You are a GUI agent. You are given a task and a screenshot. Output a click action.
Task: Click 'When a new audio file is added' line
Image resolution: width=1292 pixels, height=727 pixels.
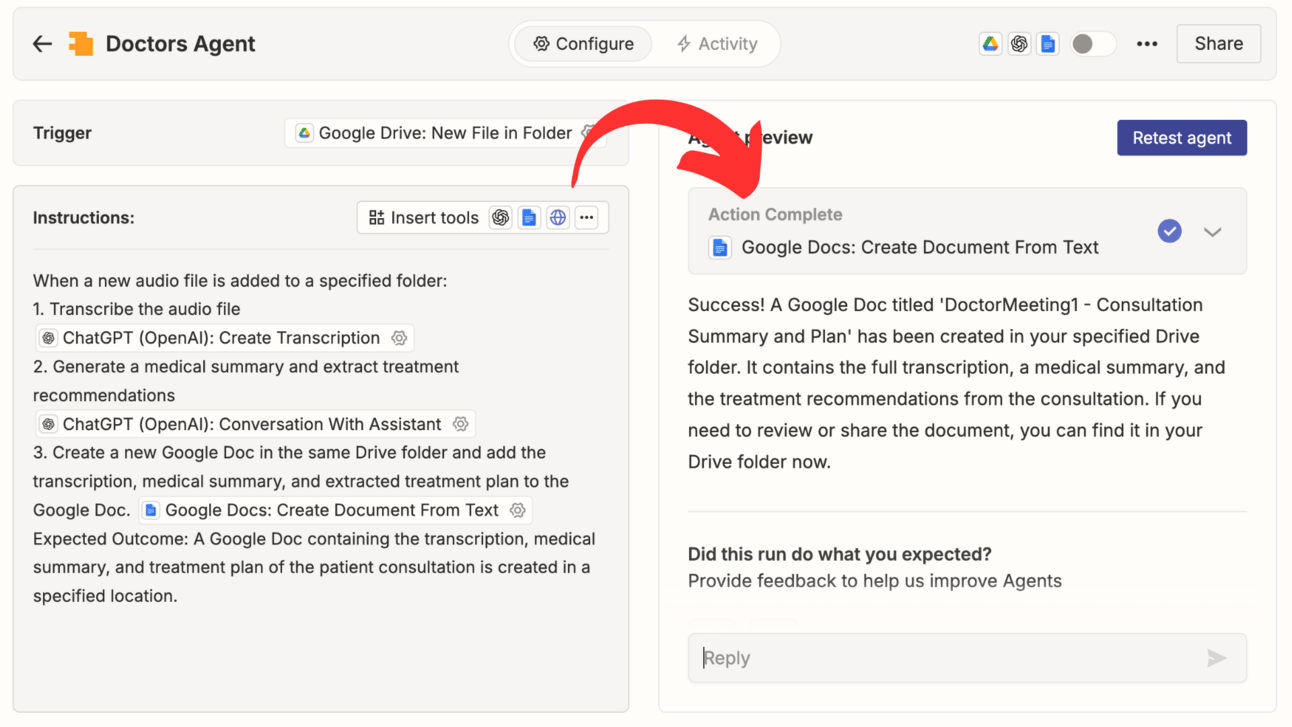tap(240, 281)
